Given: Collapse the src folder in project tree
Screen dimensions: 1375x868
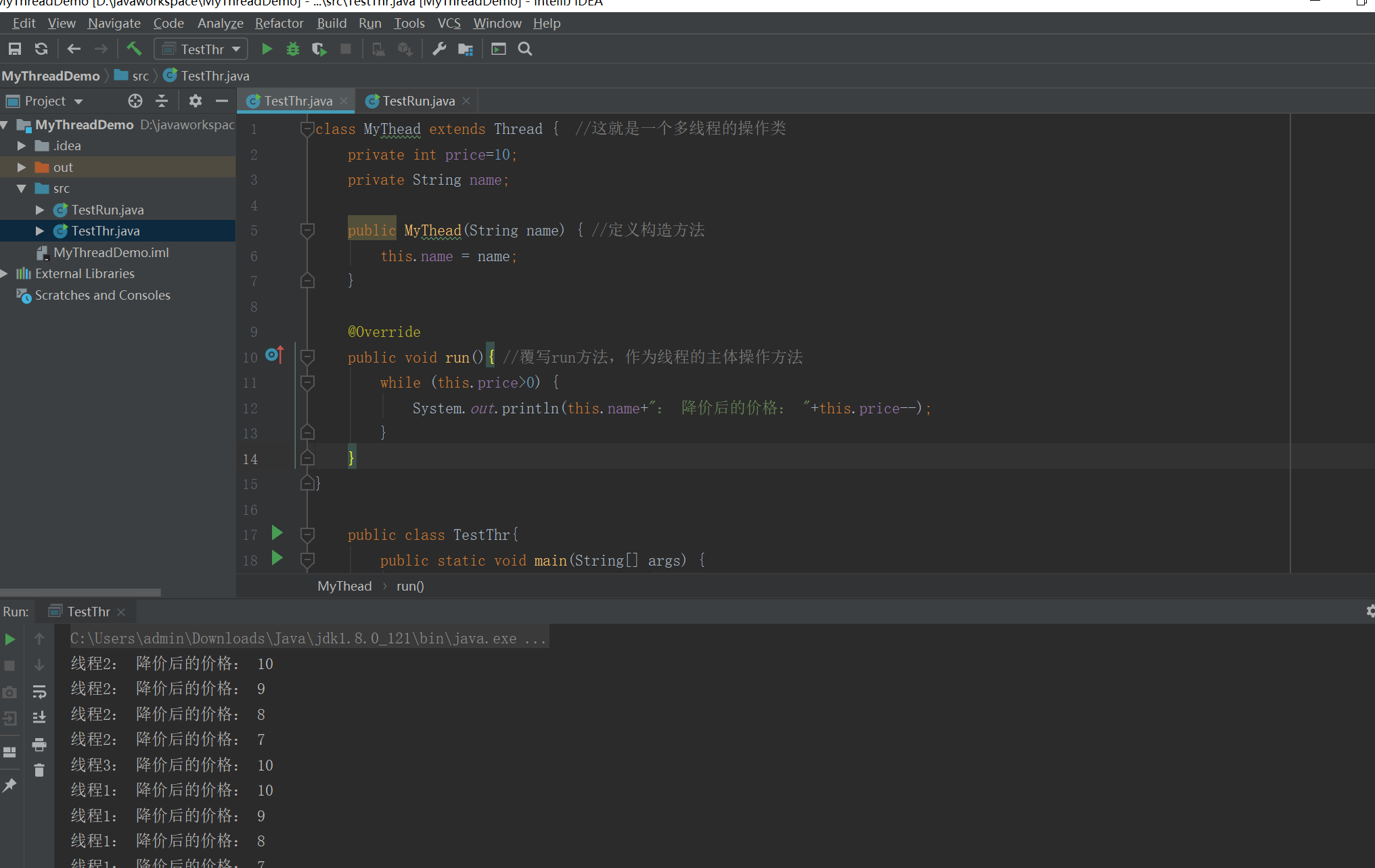Looking at the screenshot, I should [22, 188].
